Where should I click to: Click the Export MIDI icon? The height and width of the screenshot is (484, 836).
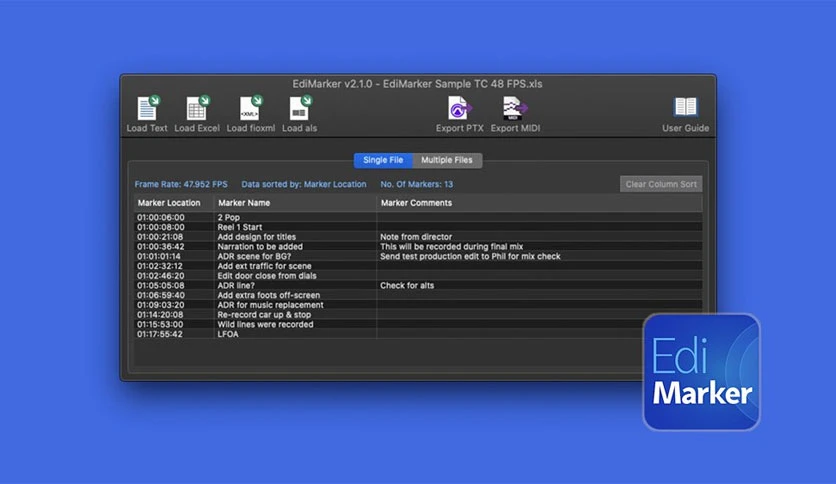click(515, 108)
